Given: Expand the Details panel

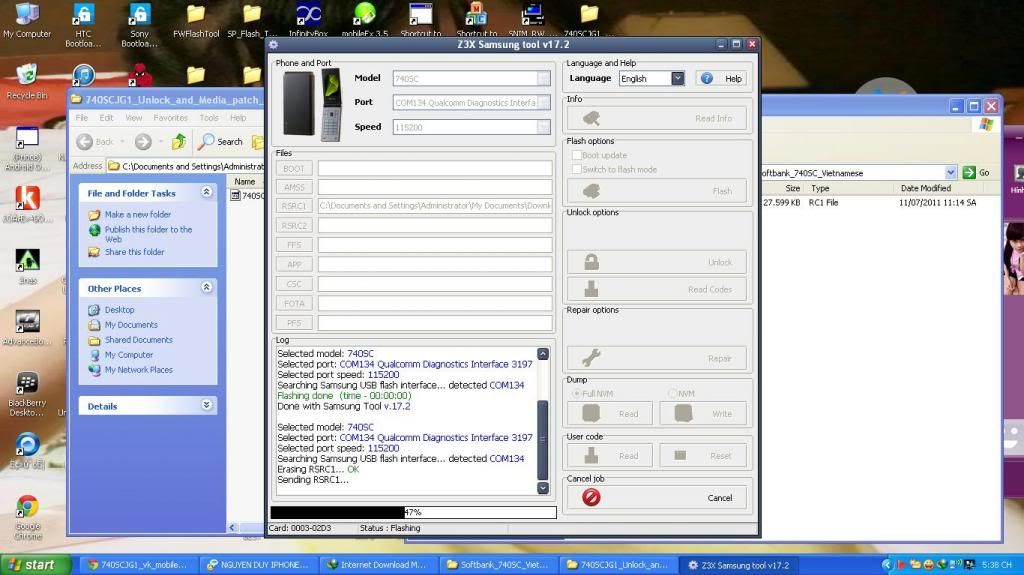Looking at the screenshot, I should pos(206,405).
